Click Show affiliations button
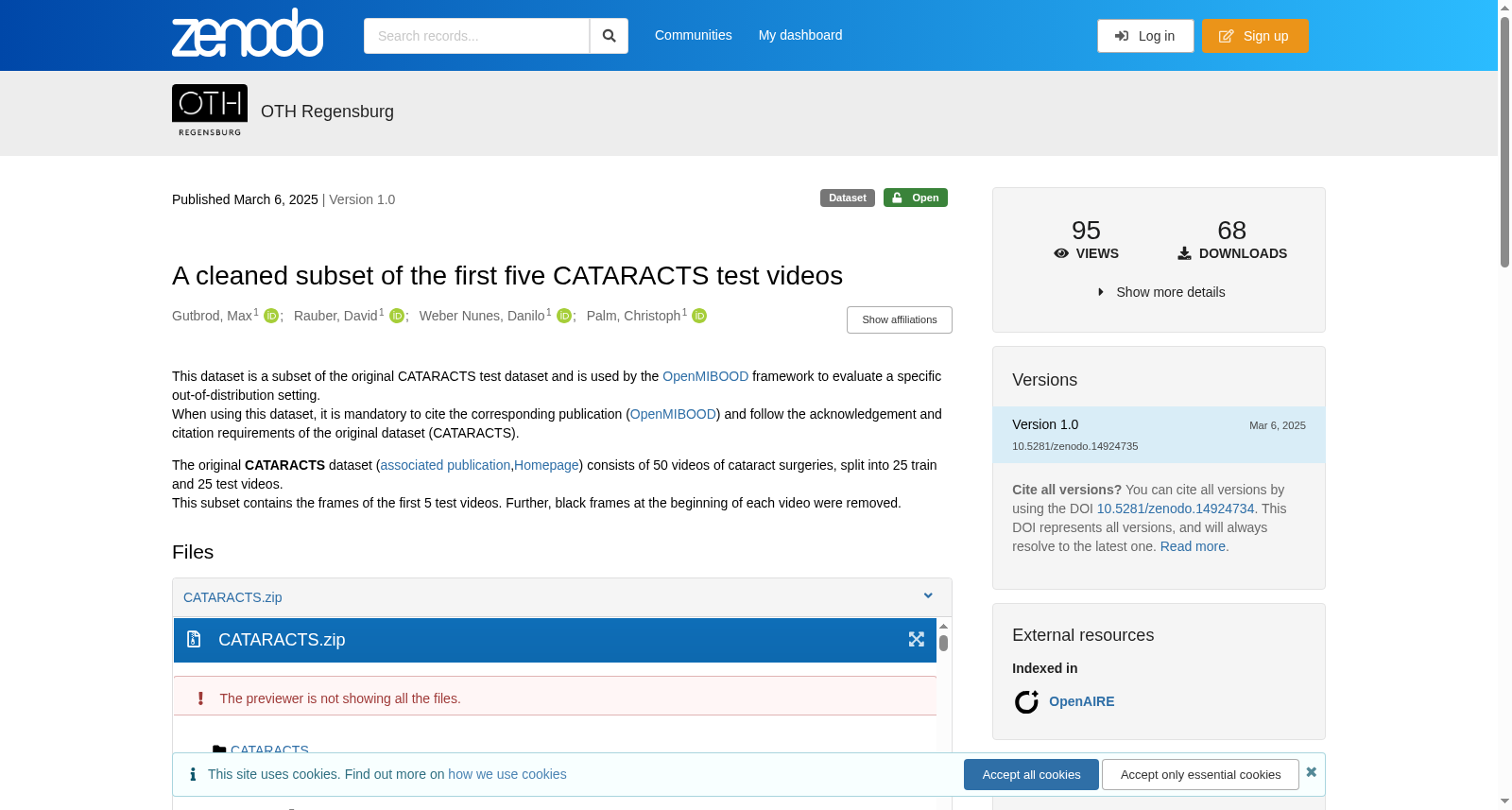Viewport: 1512px width, 810px height. click(900, 319)
